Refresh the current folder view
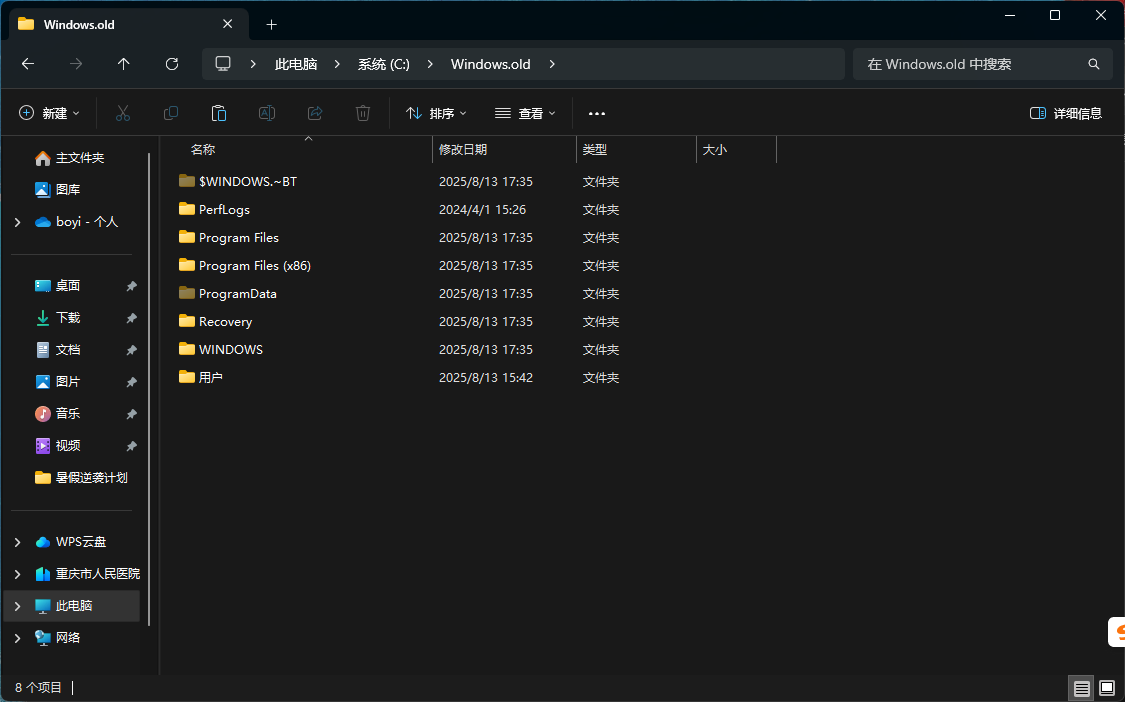 171,64
